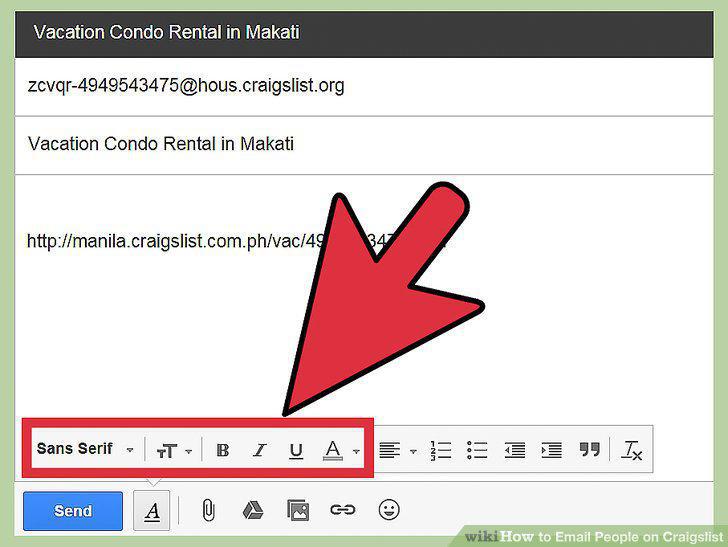
Task: Attach files with the paperclip icon
Action: coord(208,510)
